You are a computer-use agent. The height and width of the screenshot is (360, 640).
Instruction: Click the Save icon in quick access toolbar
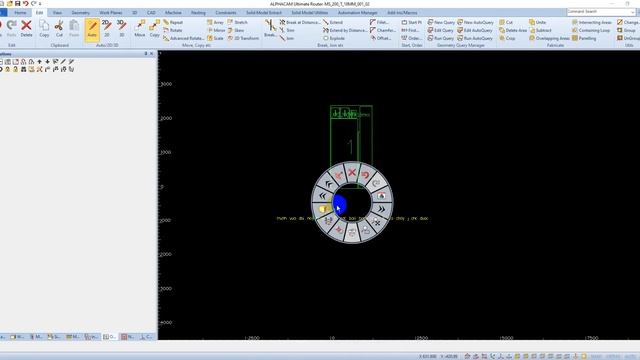click(x=18, y=3)
